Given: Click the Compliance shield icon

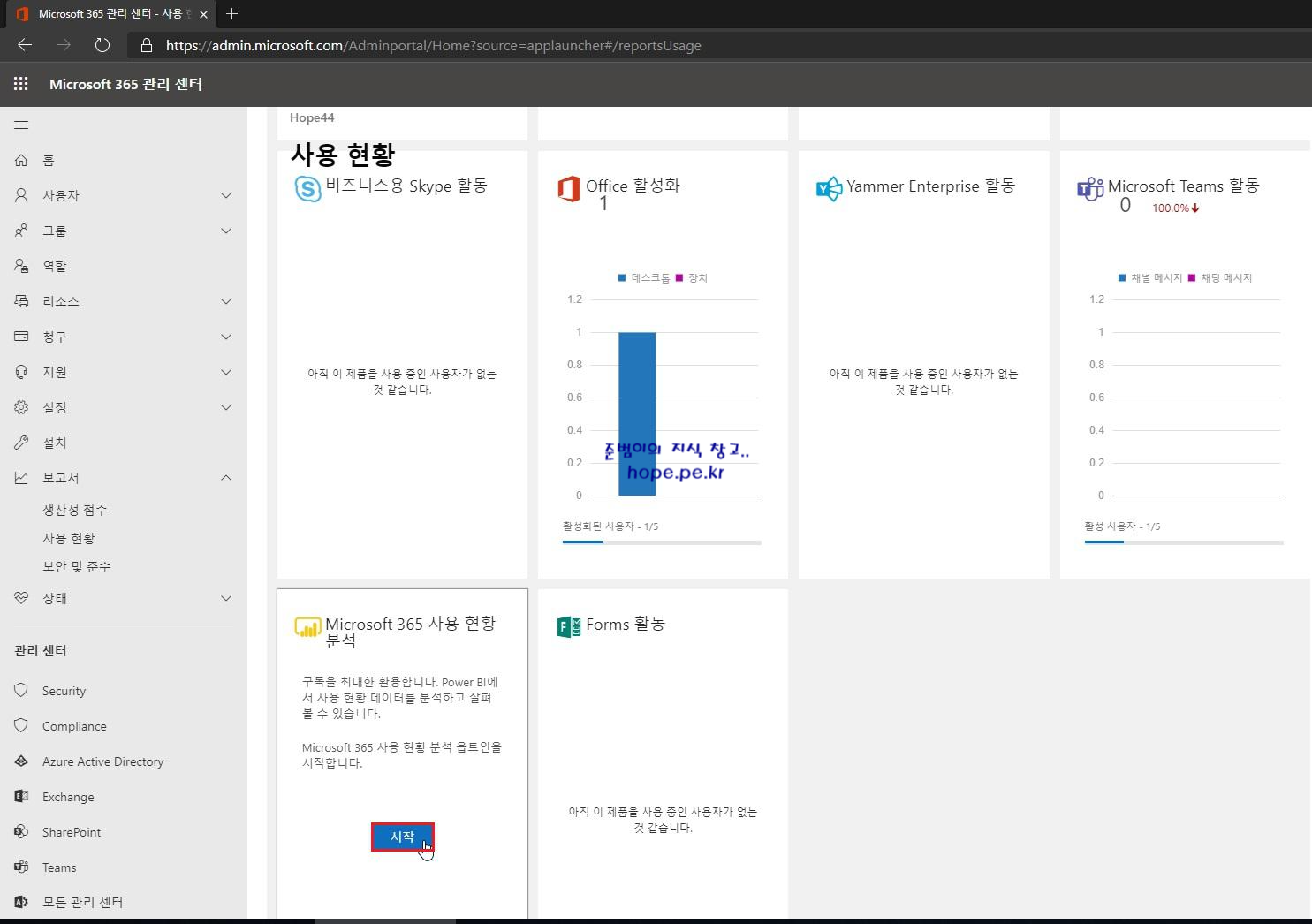Looking at the screenshot, I should [21, 725].
